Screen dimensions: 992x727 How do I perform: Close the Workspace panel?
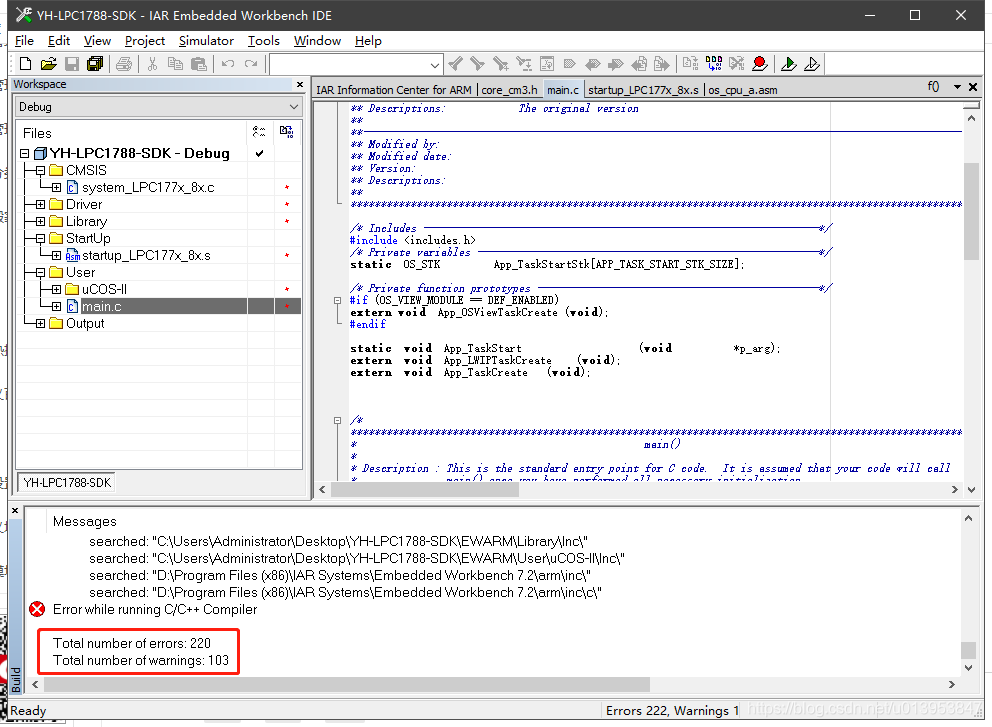coord(300,84)
